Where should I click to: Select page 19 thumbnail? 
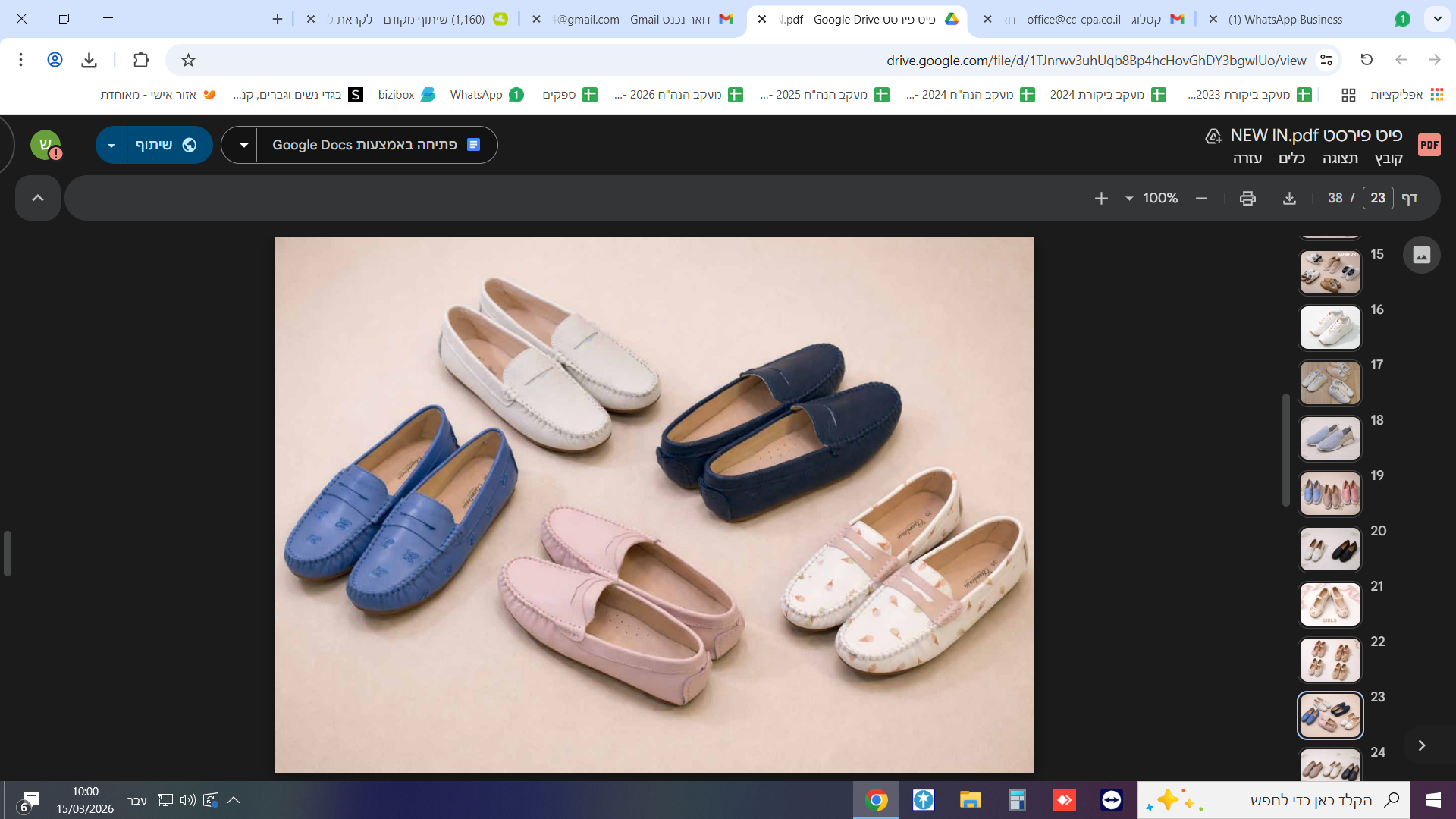(x=1330, y=494)
